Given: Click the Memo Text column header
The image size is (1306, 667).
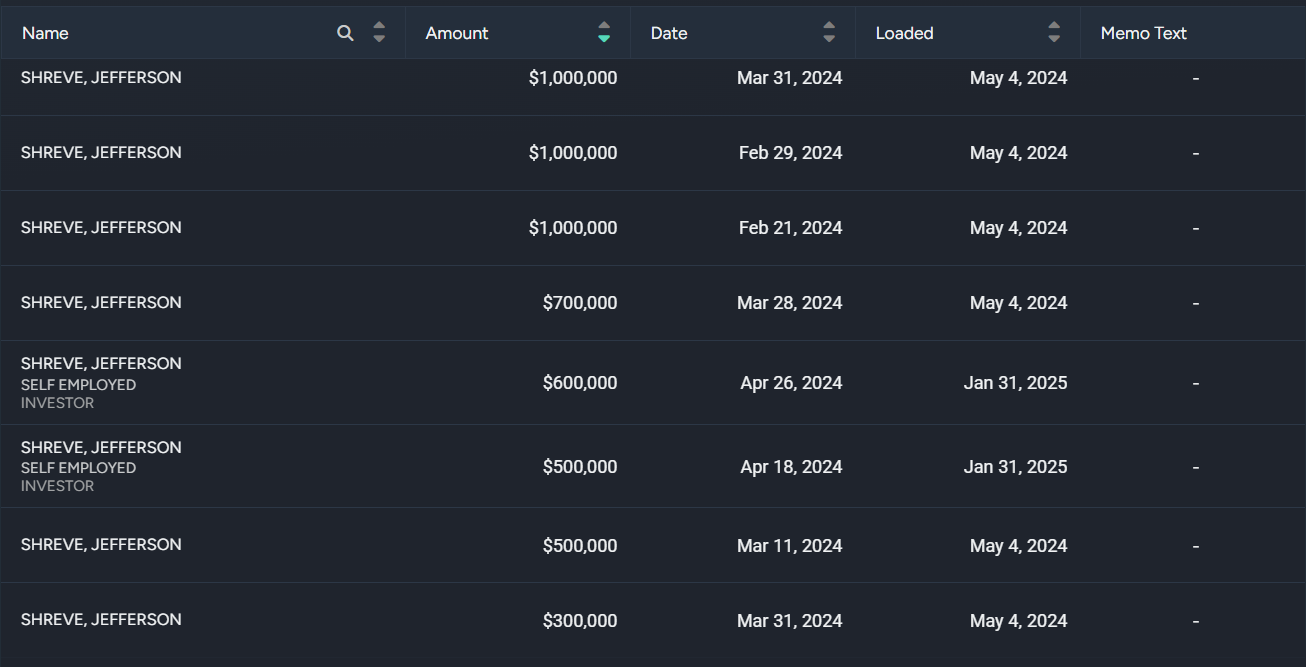Looking at the screenshot, I should pyautogui.click(x=1143, y=33).
